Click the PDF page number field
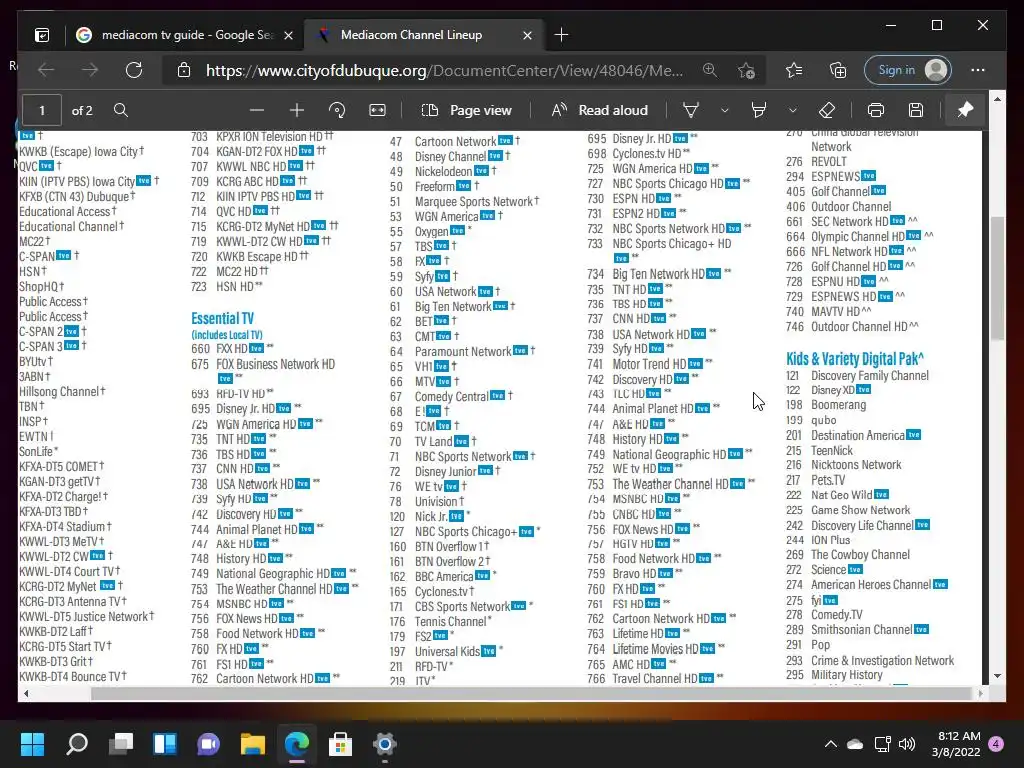1024x768 pixels. tap(42, 110)
